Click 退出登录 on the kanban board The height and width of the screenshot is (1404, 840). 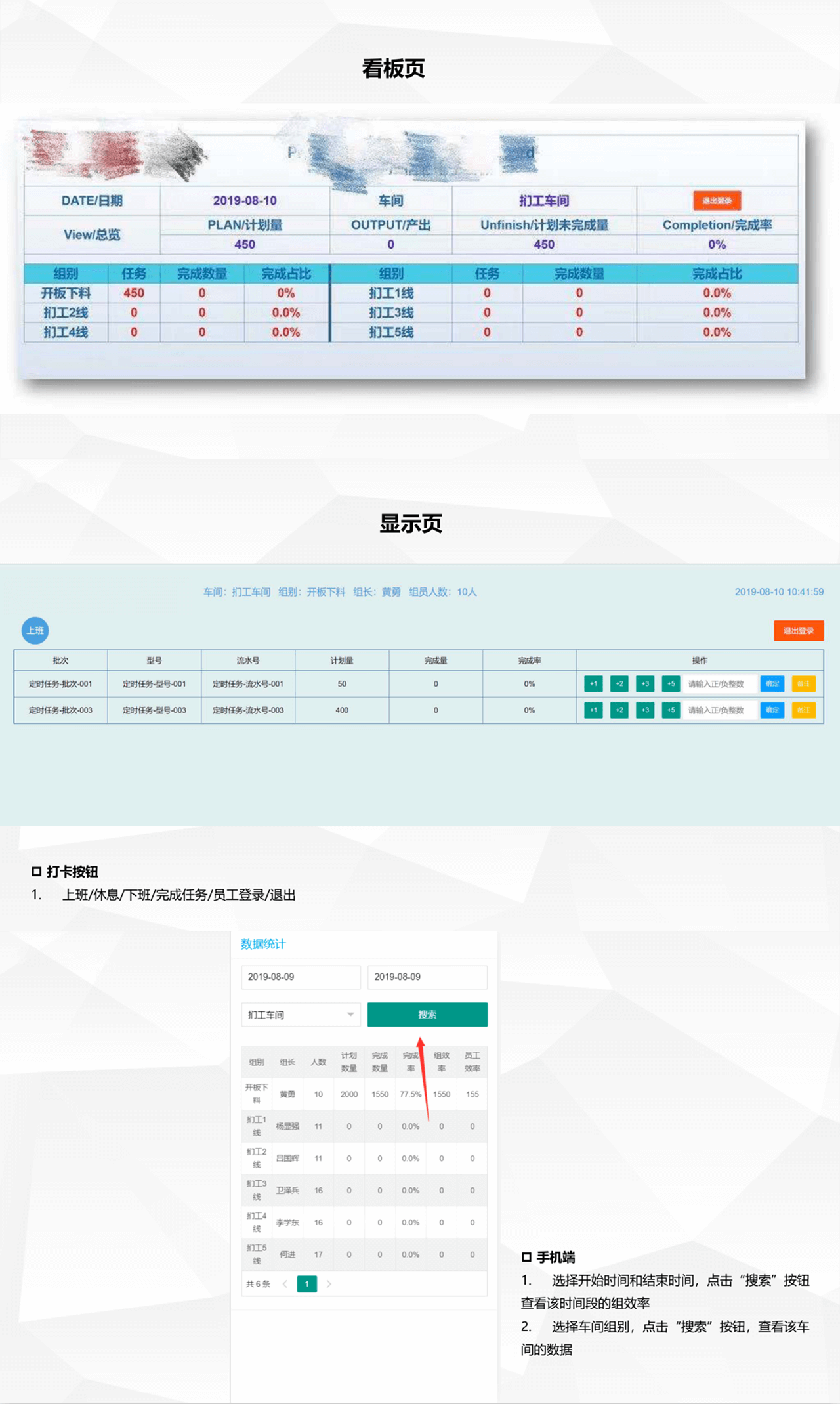coord(717,200)
